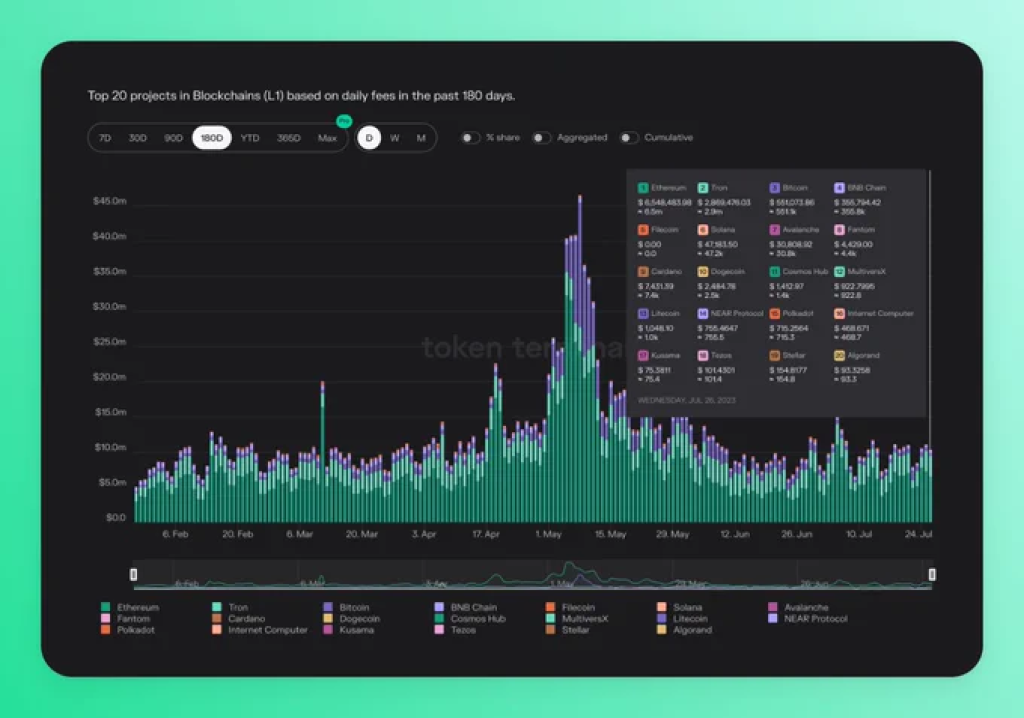The height and width of the screenshot is (718, 1024).
Task: Hide Bitcoin series via bottom legend
Action: click(347, 607)
